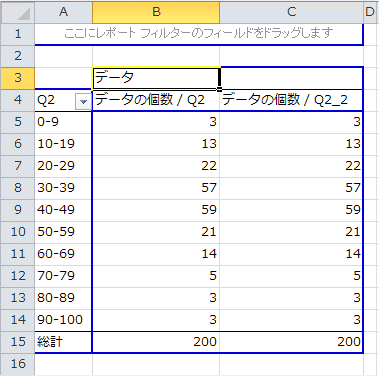Viewport: 379px width, 376px height.
Task: Select the '20-29' row label
Action: (63, 166)
